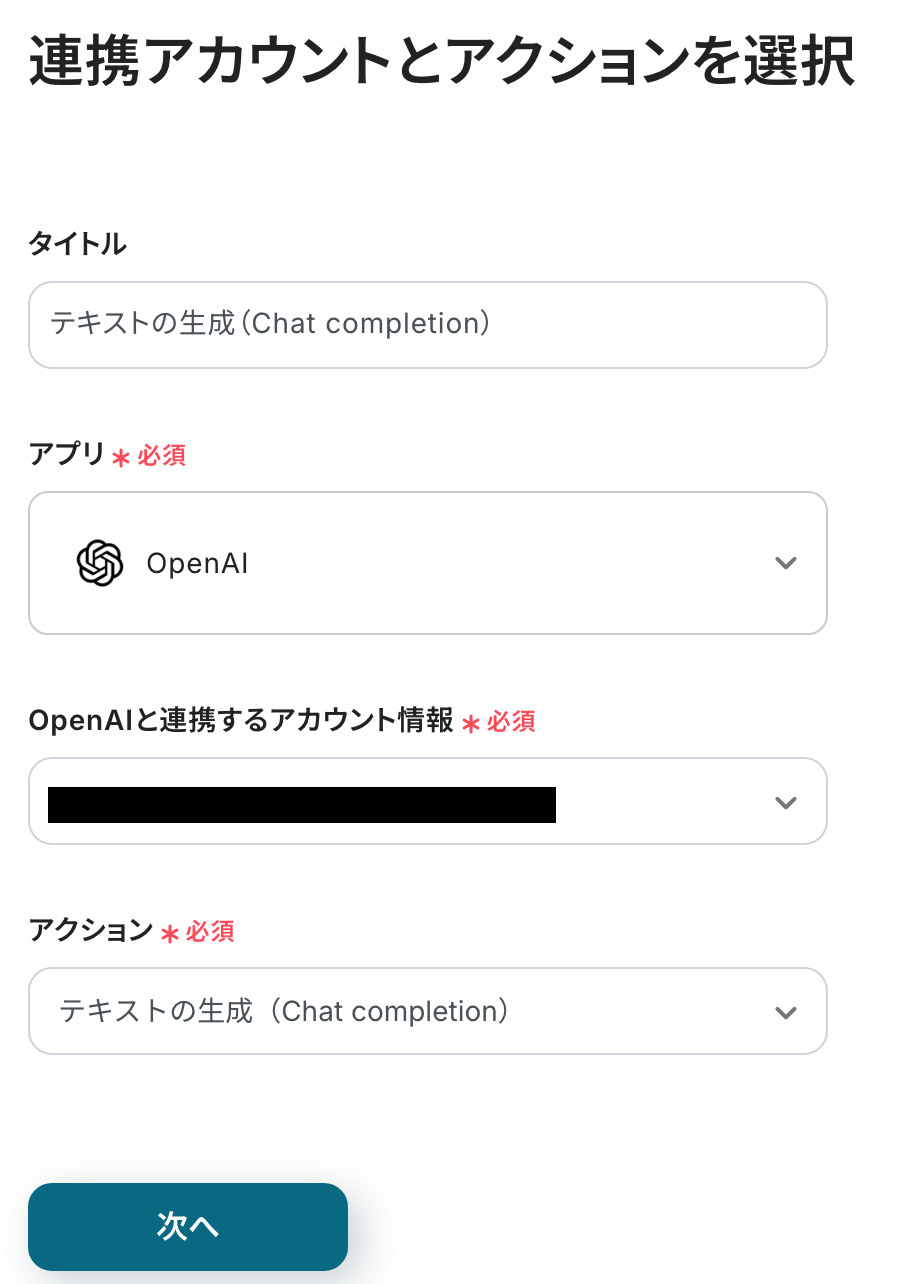Expand the アクション dropdown chevron
The image size is (904, 1284).
tap(786, 1012)
